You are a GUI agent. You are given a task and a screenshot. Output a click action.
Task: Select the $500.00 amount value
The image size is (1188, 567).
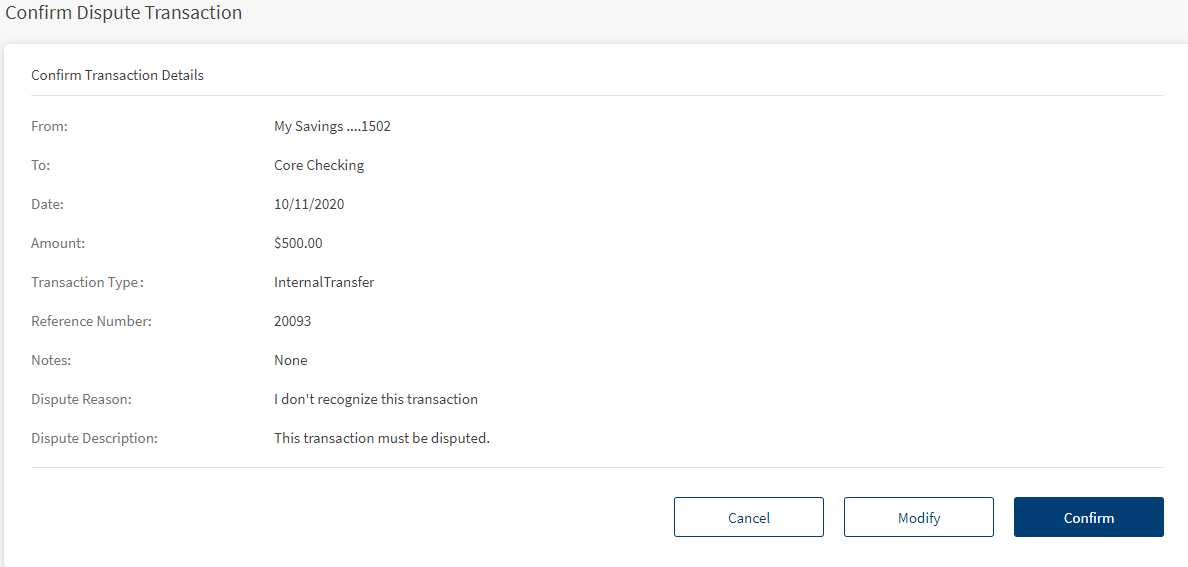click(298, 243)
